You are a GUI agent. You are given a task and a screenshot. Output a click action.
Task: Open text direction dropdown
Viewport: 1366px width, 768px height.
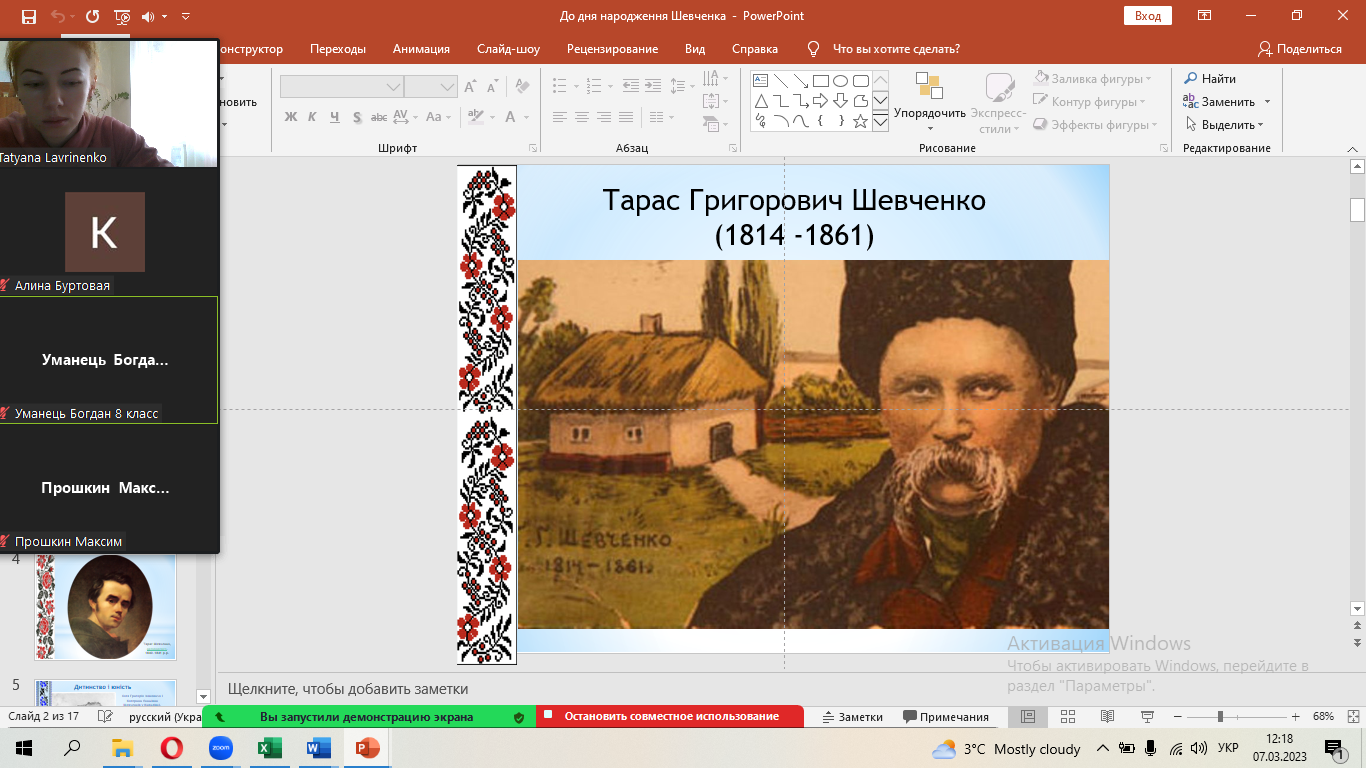[715, 78]
